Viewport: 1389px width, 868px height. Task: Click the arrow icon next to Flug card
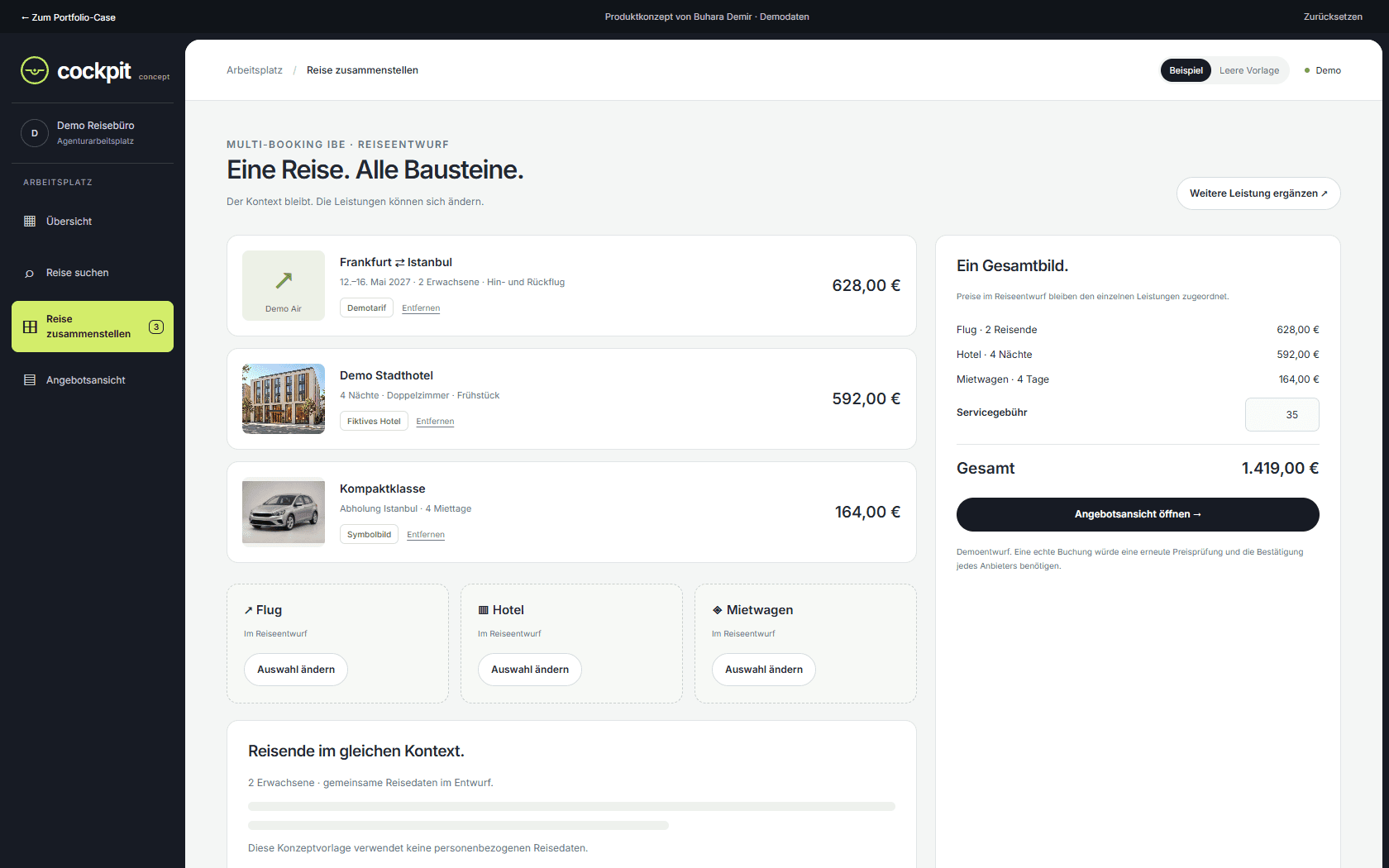tap(248, 610)
